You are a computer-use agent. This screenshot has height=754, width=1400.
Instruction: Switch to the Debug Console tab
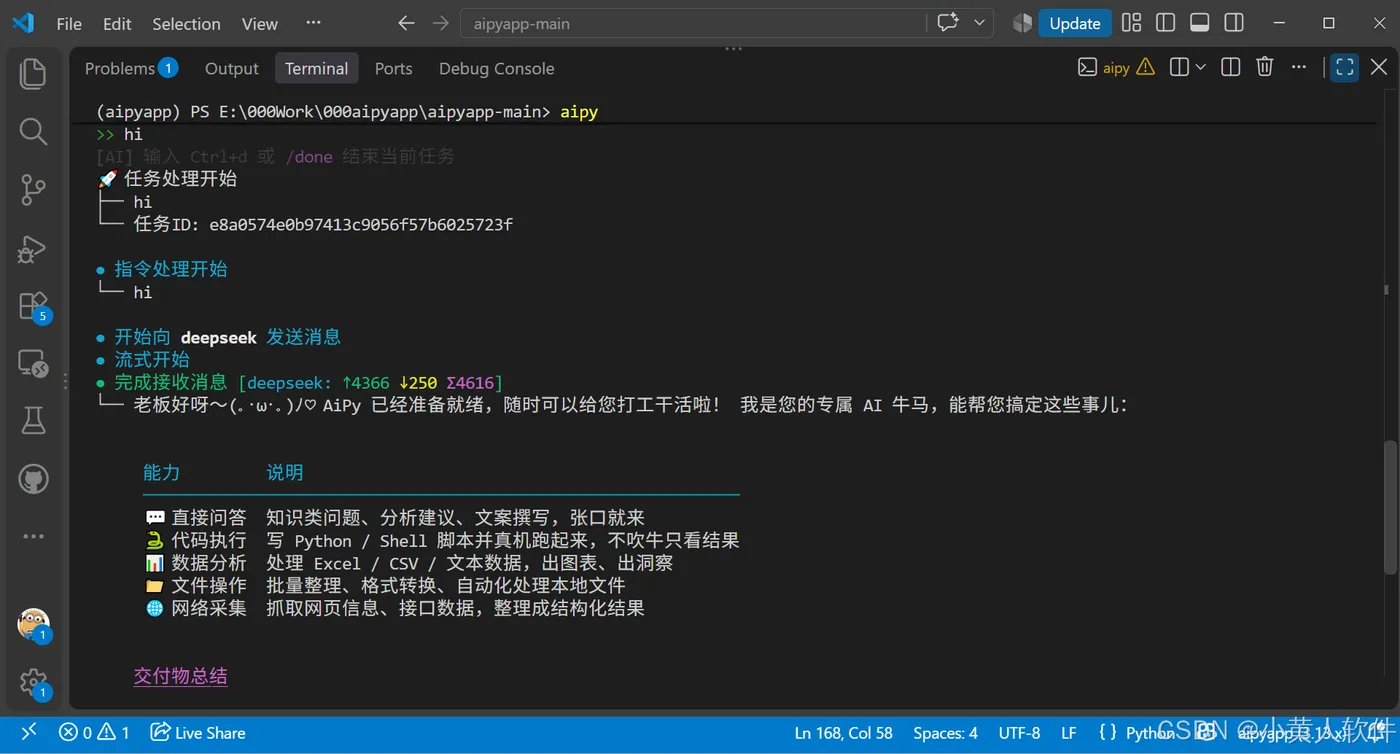(496, 68)
